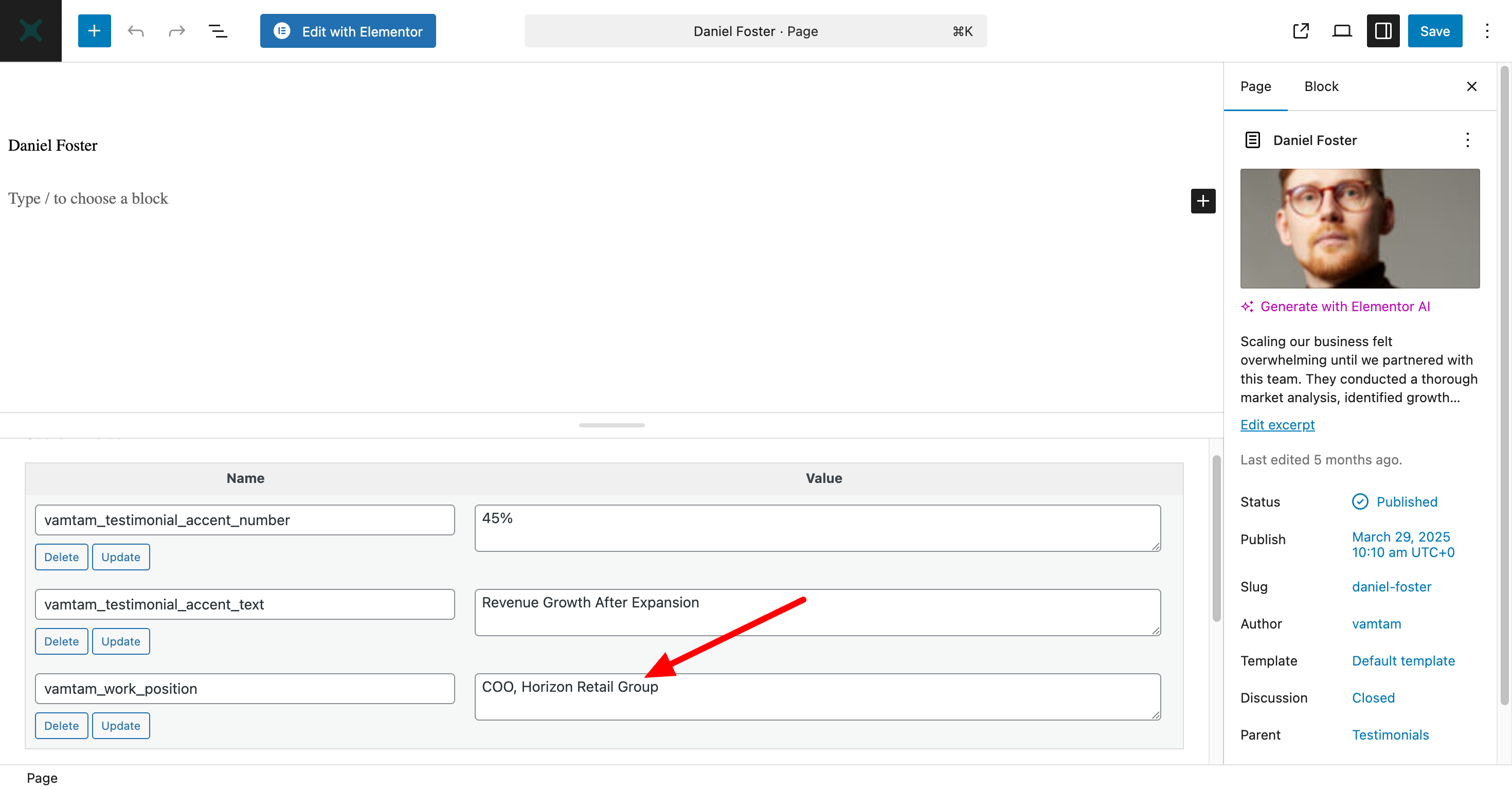Viewport: 1512px width, 790px height.
Task: Open Daniel Foster page actions menu
Action: coord(1467,140)
